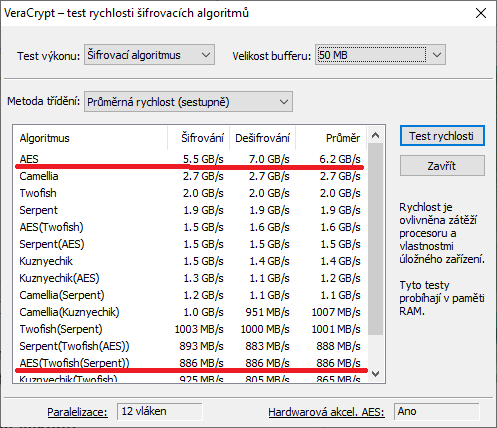Expand the Metoda třídění sort dropdown
Viewport: 497px width, 428px height.
[188, 102]
